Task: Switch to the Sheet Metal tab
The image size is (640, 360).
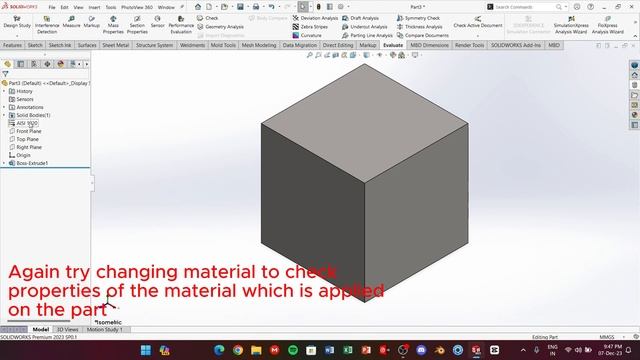Action: [116, 45]
